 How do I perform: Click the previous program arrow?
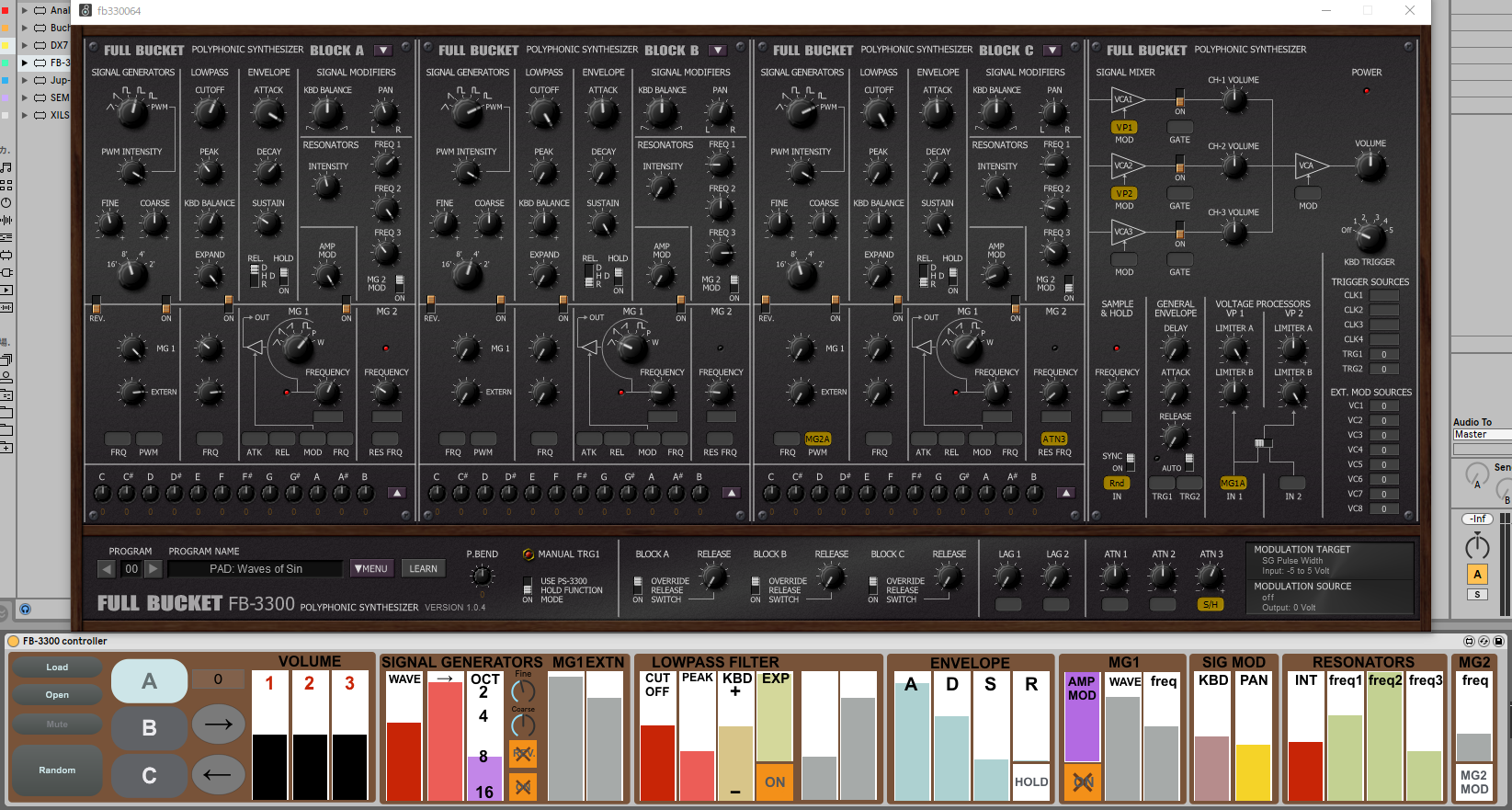(x=108, y=569)
